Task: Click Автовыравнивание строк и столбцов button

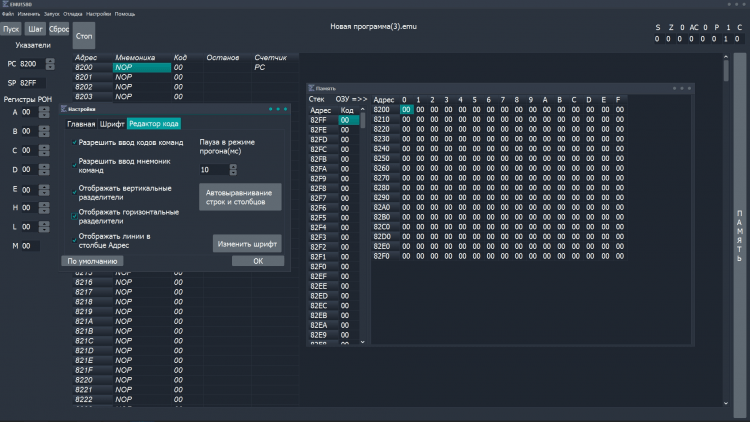Action: pyautogui.click(x=240, y=196)
